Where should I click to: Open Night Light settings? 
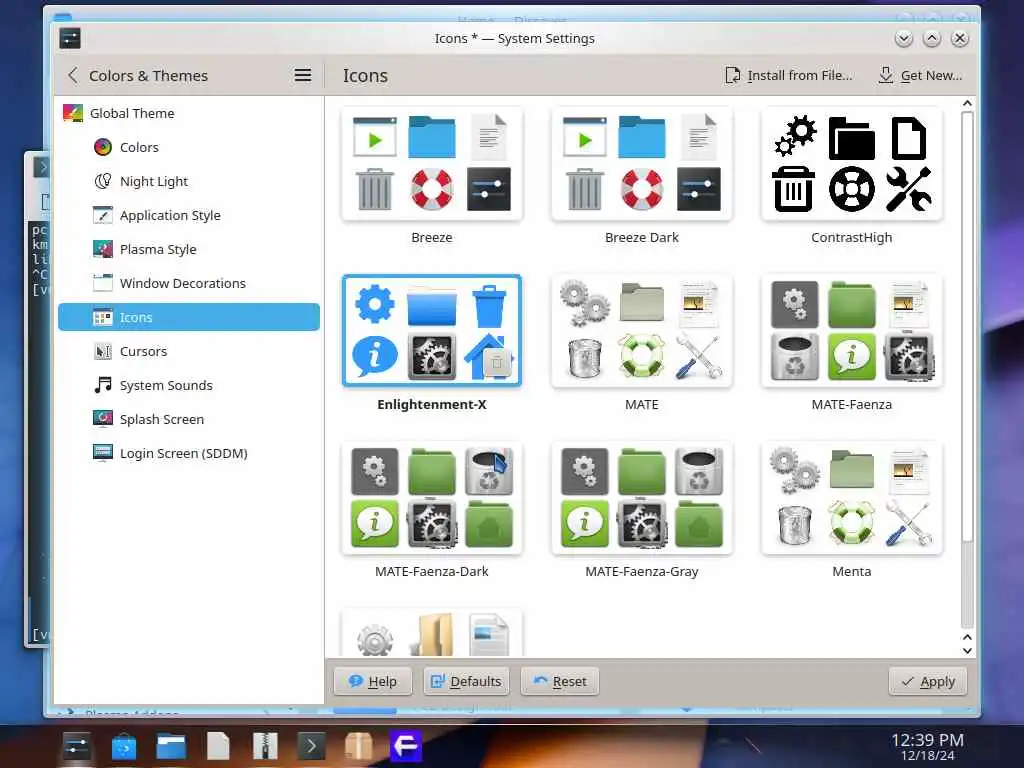click(189, 182)
